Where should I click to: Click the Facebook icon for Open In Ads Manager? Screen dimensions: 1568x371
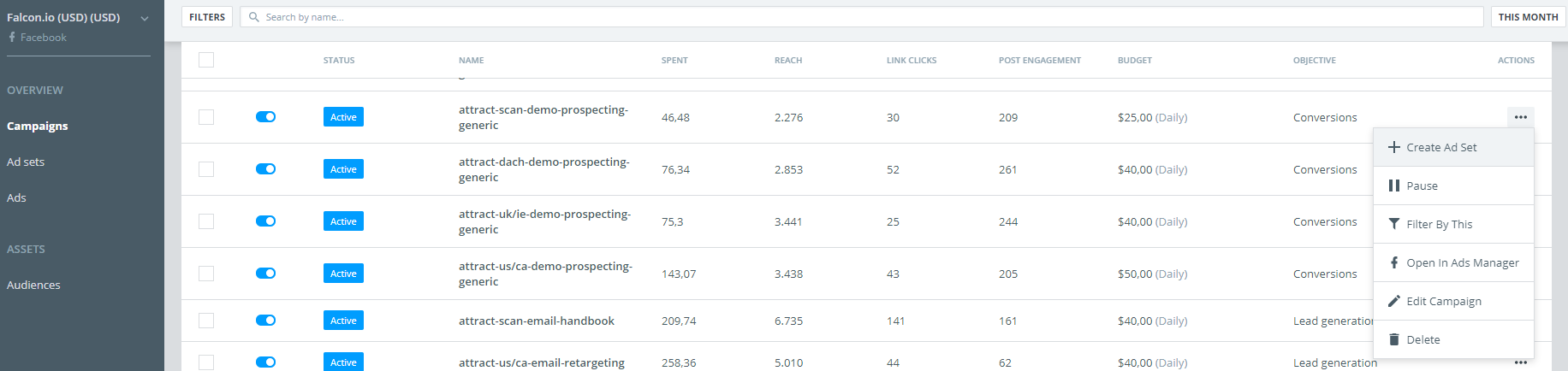[x=1394, y=262]
